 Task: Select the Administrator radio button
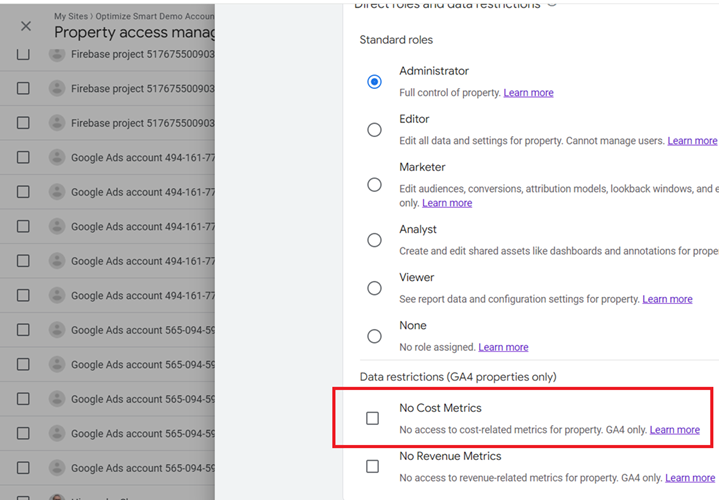click(374, 82)
